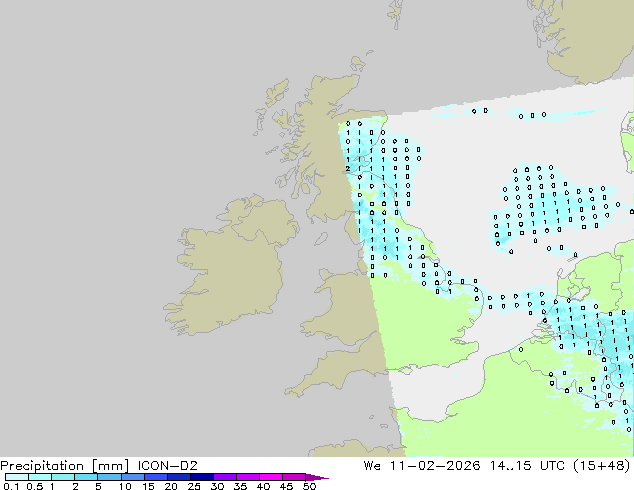The width and height of the screenshot is (634, 490).
Task: Click the '20' legend scale label
Action: click(171, 486)
